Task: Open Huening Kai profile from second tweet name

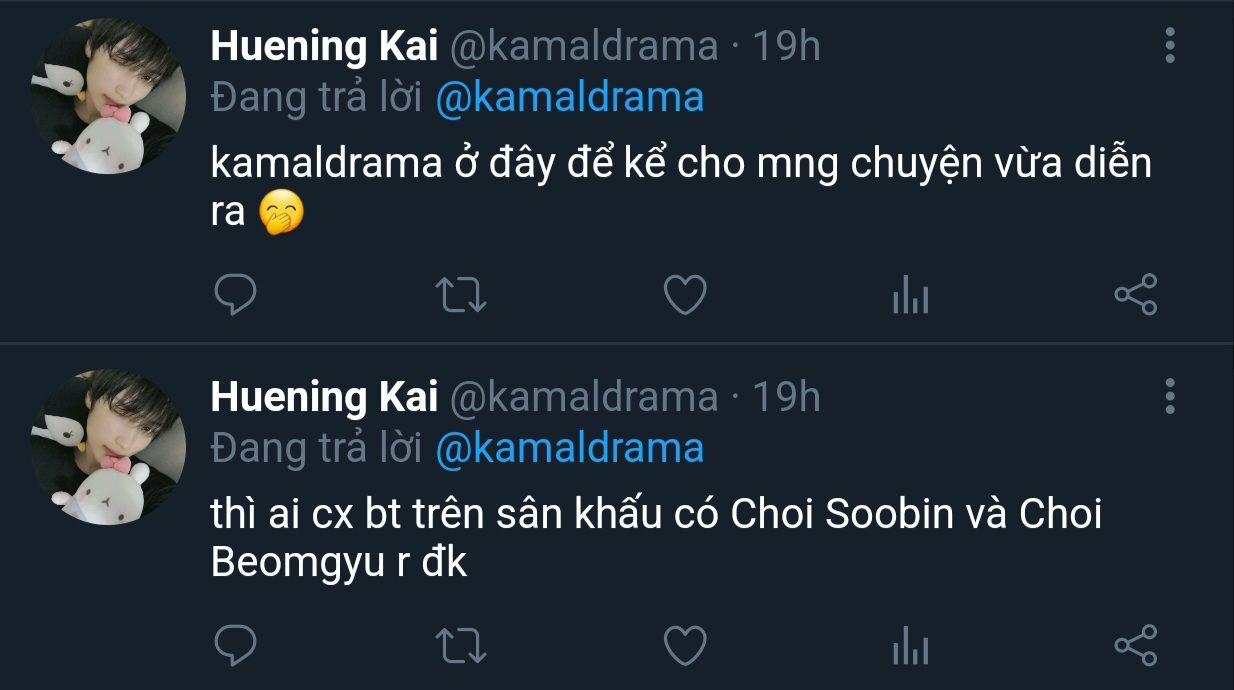Action: pyautogui.click(x=324, y=397)
